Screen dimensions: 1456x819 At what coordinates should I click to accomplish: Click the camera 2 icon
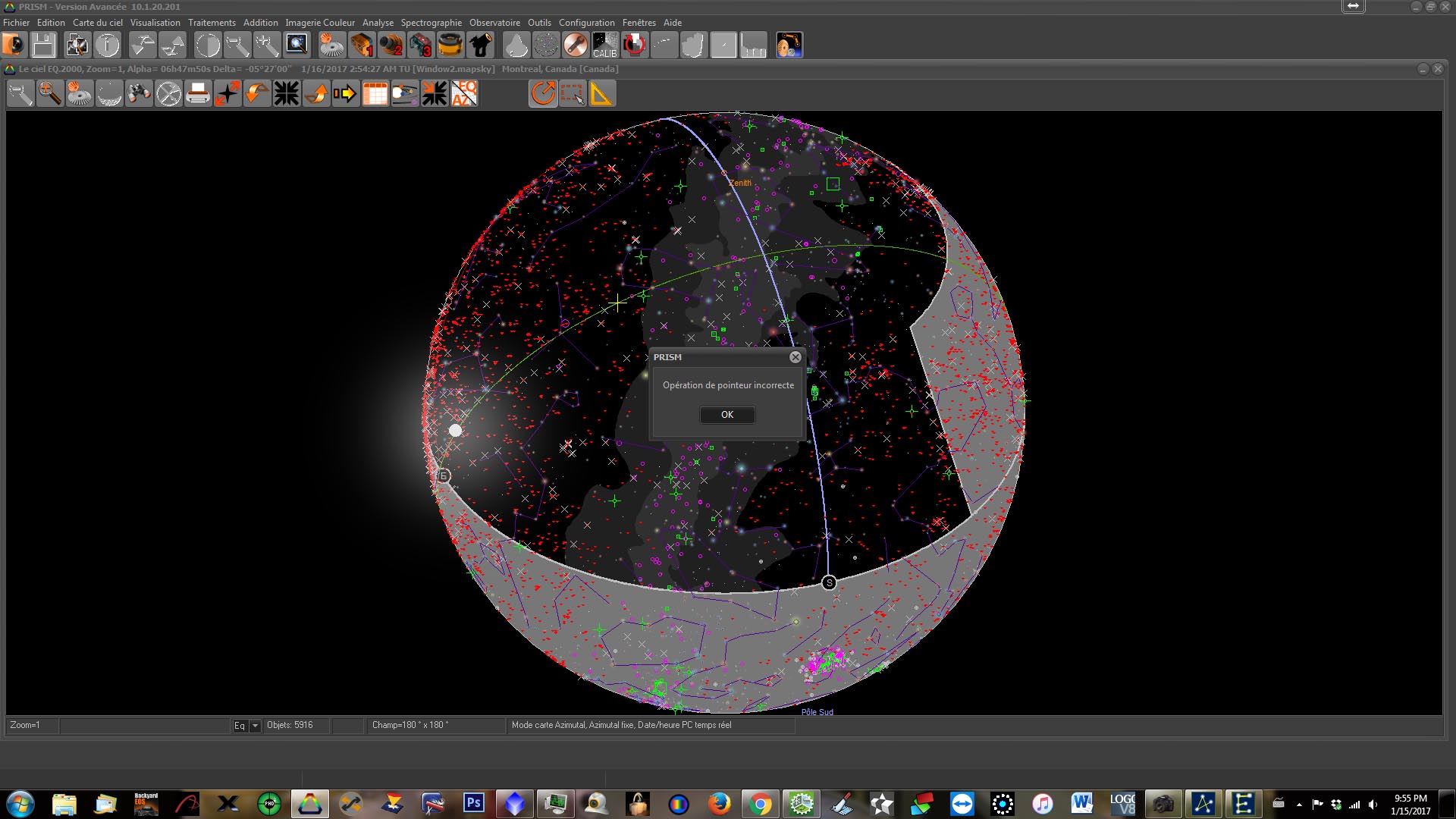click(391, 45)
